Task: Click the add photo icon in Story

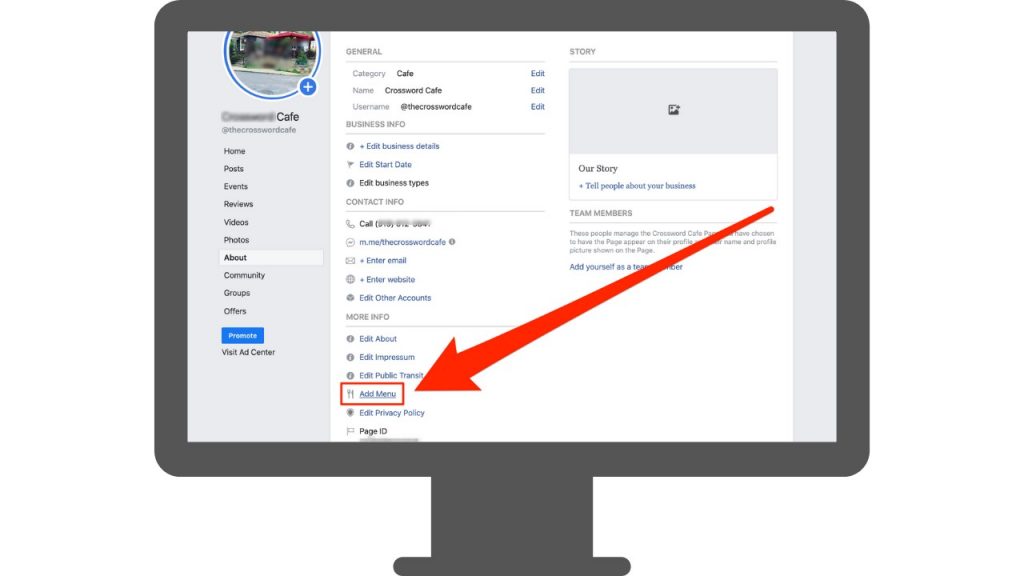Action: pyautogui.click(x=673, y=110)
